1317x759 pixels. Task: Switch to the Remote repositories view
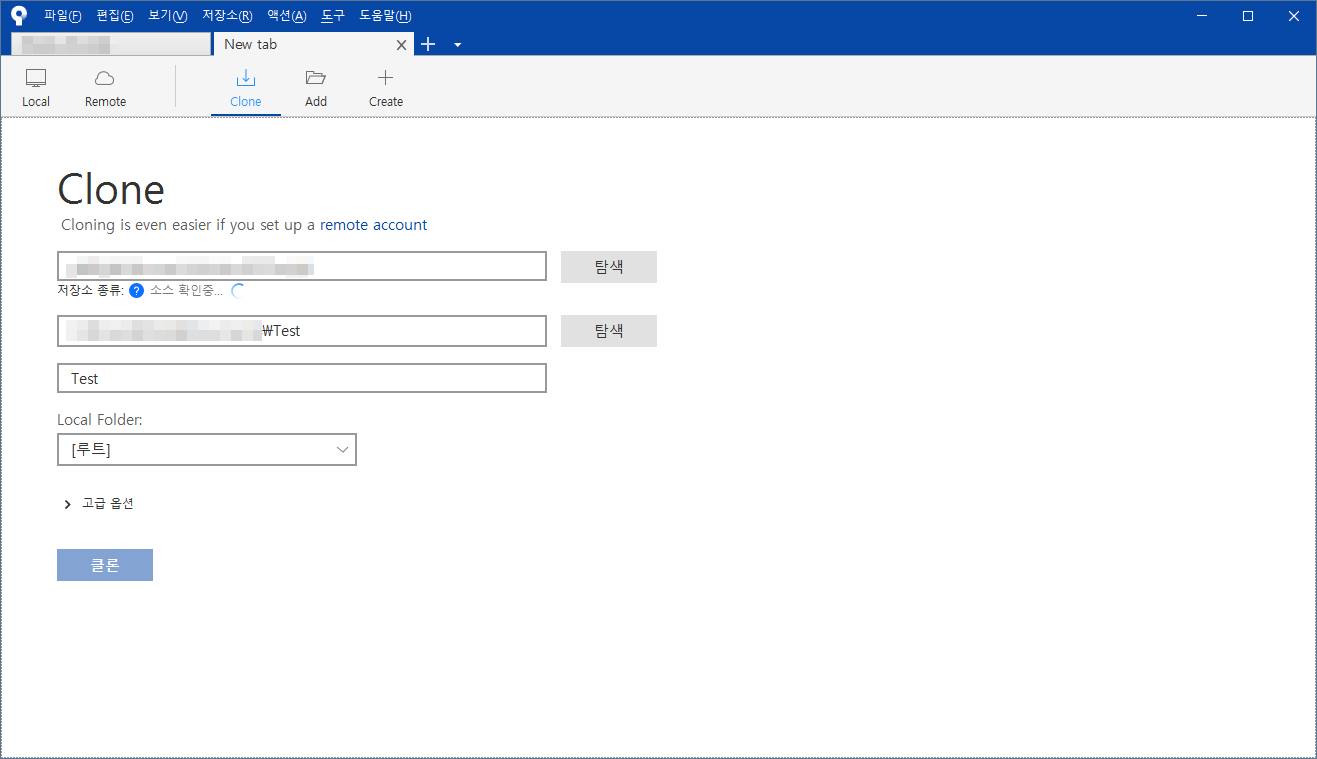[x=105, y=88]
